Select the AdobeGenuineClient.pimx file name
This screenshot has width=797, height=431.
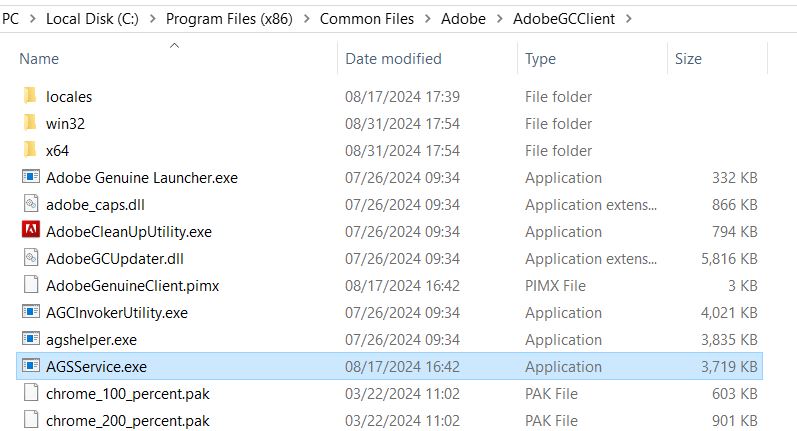[x=132, y=285]
